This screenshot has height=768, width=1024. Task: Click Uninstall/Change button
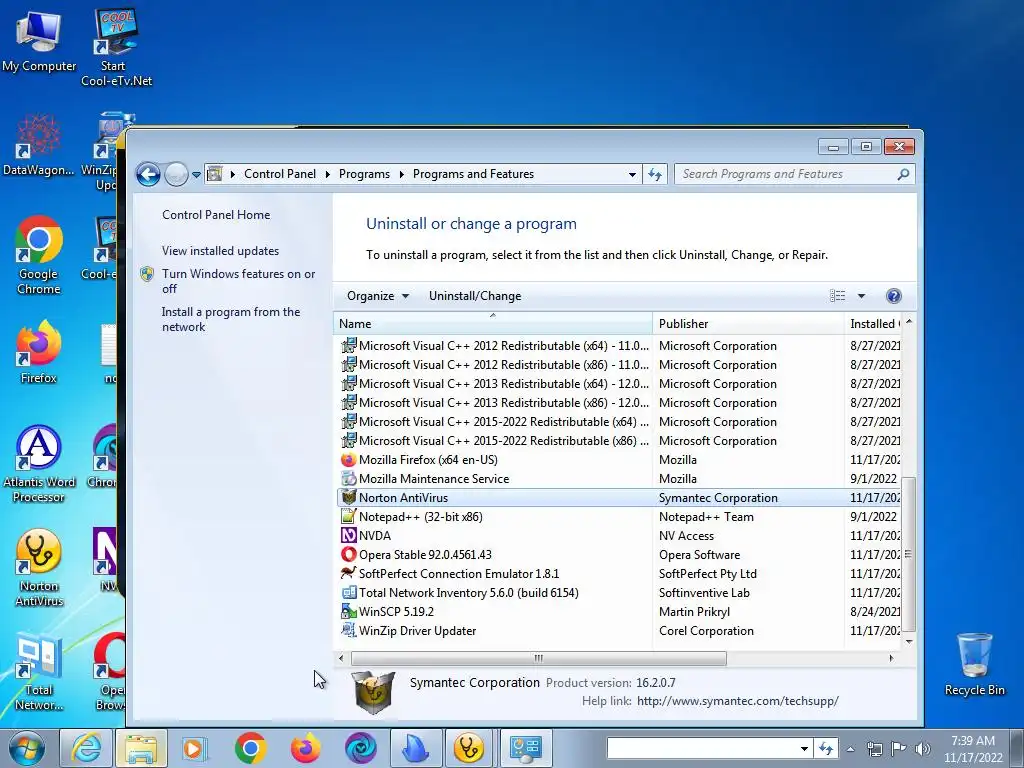[x=475, y=296]
